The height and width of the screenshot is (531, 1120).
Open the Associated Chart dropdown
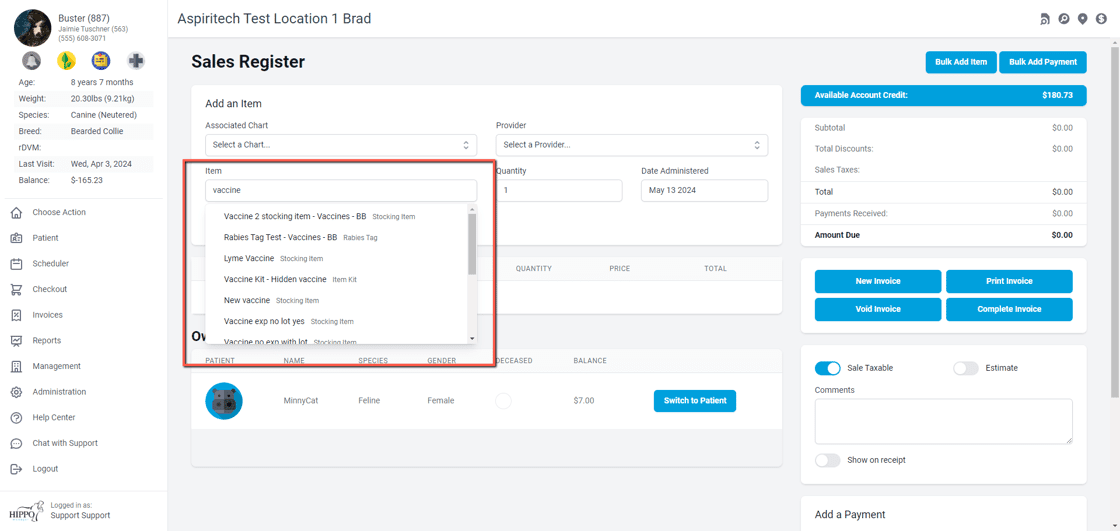(x=341, y=145)
